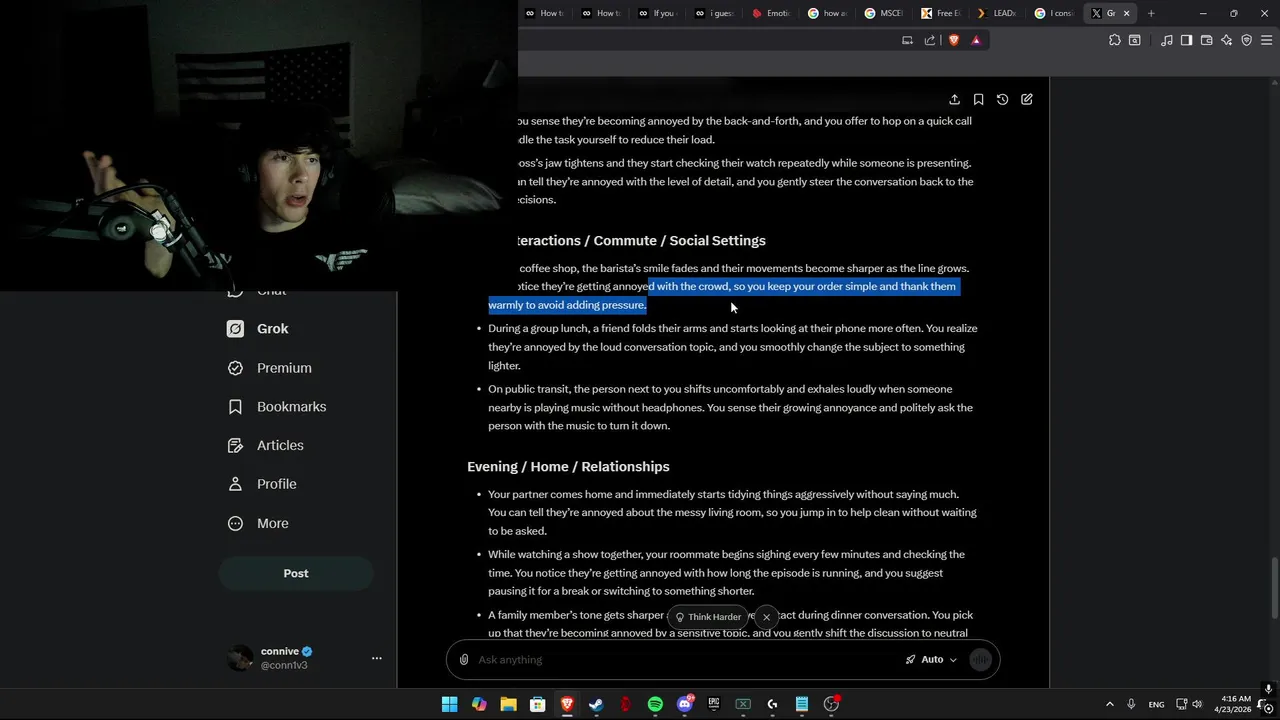Viewport: 1280px width, 720px height.
Task: Open Brave VPN shield icon
Action: point(1247,40)
